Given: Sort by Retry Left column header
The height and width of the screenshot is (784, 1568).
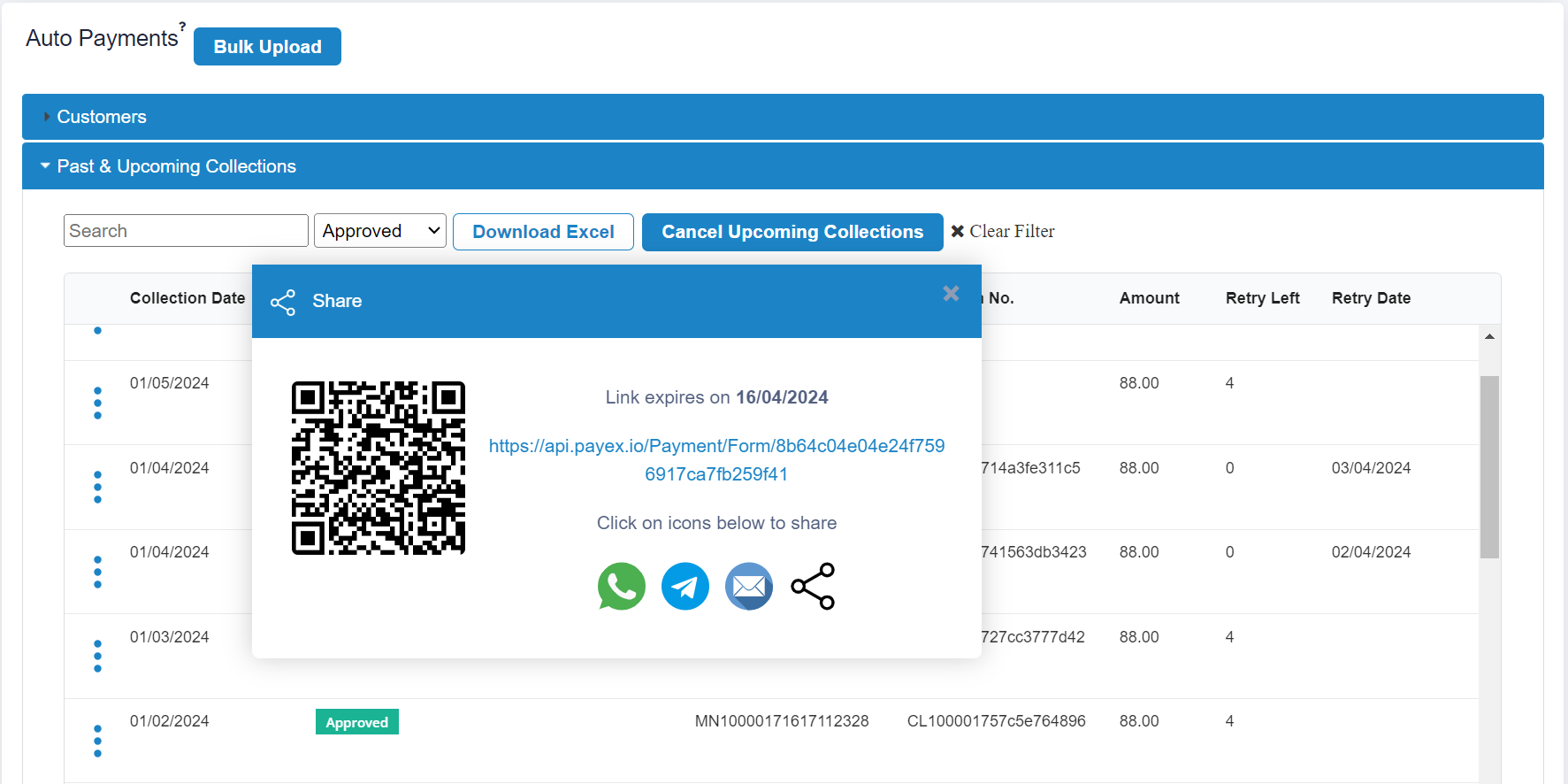Looking at the screenshot, I should 1262,298.
